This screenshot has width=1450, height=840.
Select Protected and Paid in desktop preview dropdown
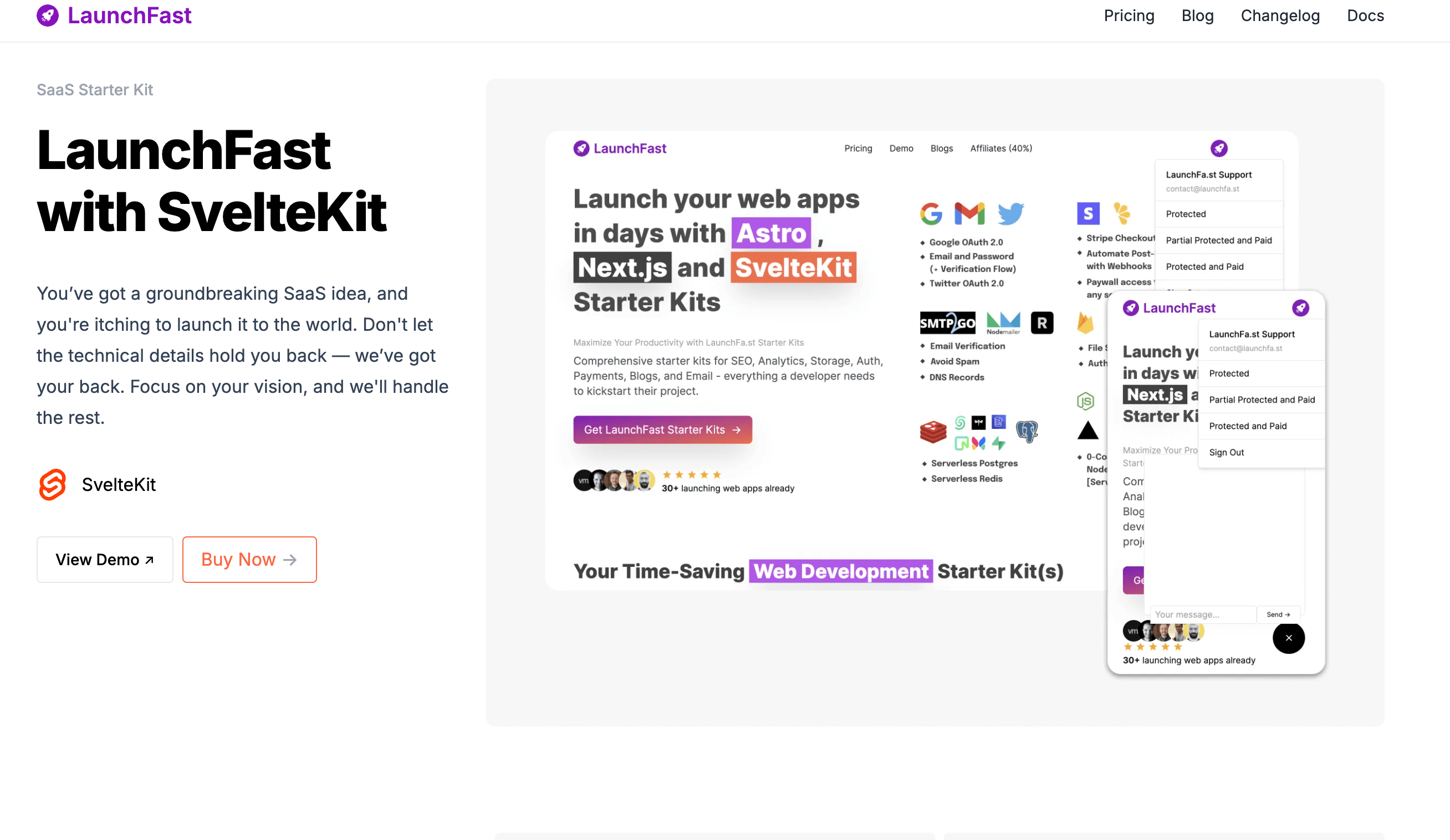(1219, 267)
